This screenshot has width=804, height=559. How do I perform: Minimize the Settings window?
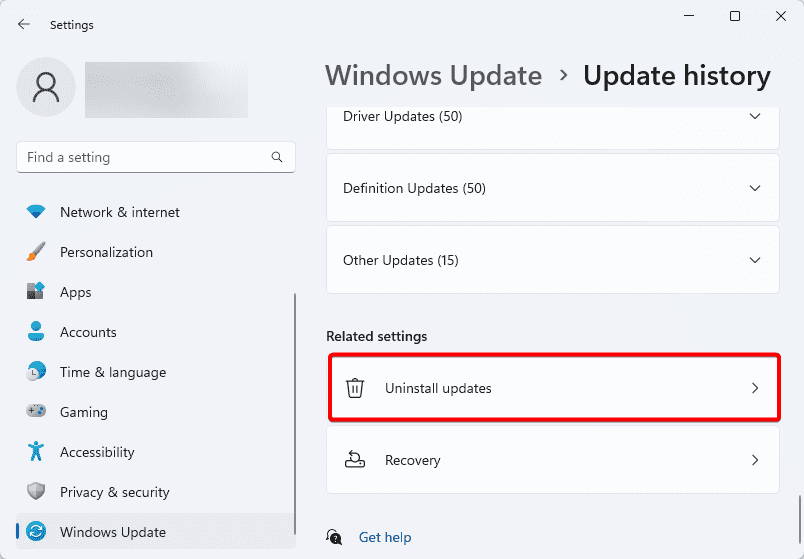(x=689, y=16)
